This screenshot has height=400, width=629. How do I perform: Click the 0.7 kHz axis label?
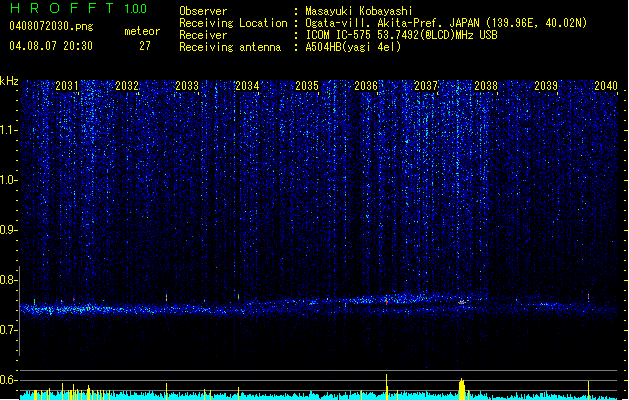coord(9,330)
